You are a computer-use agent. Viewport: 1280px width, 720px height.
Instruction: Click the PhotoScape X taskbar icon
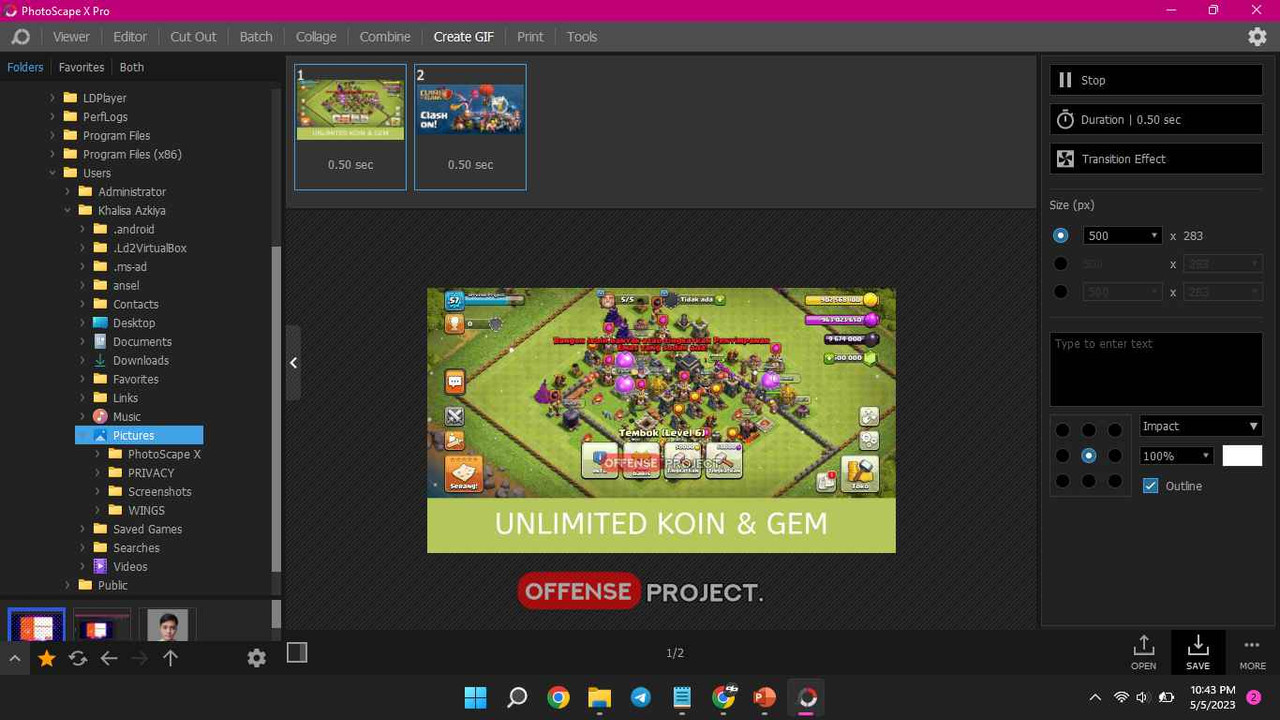pos(807,697)
